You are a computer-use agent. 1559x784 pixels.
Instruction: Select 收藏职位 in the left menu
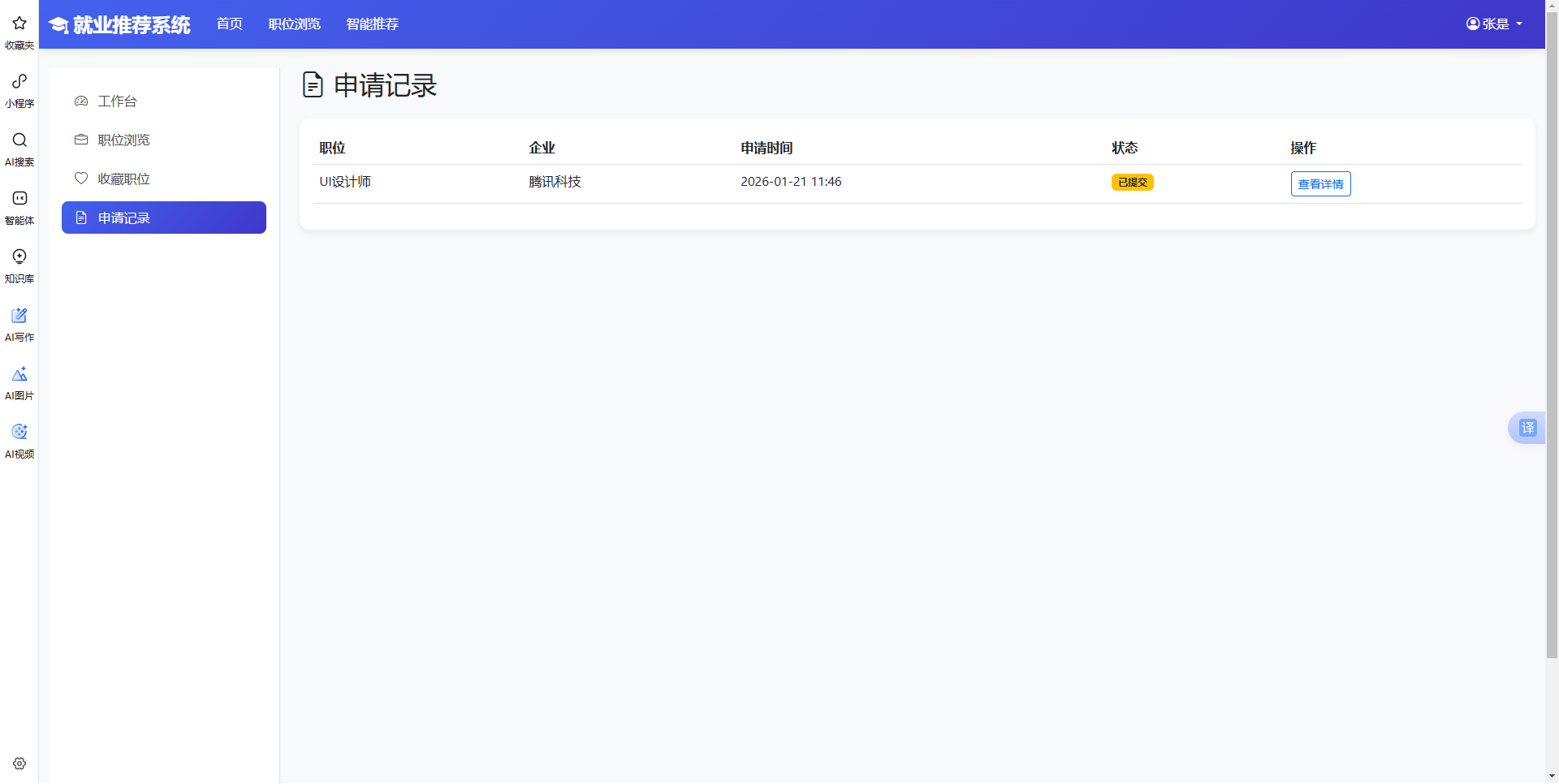tap(164, 179)
